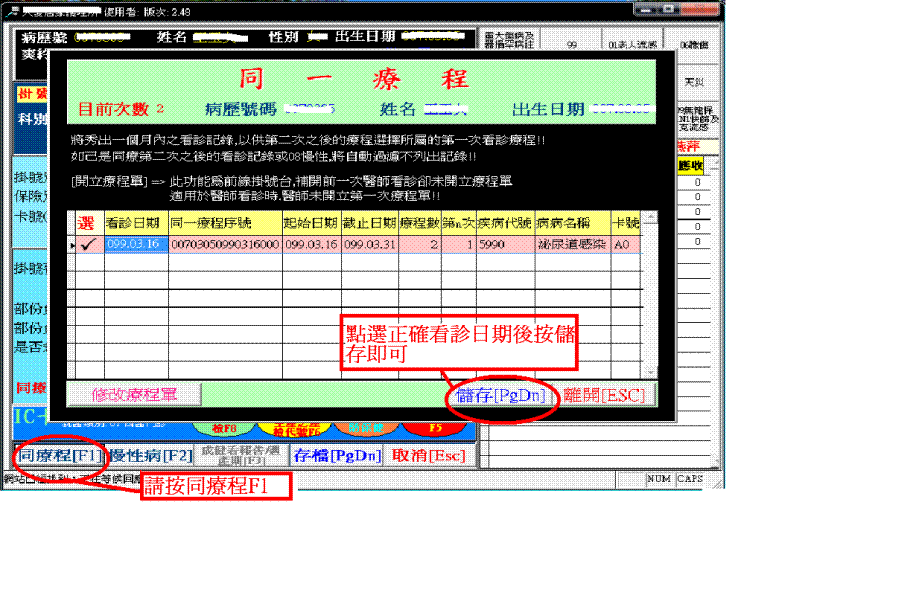
Task: Click the 存檔[PgDn] button in the bottom bar
Action: pyautogui.click(x=336, y=455)
